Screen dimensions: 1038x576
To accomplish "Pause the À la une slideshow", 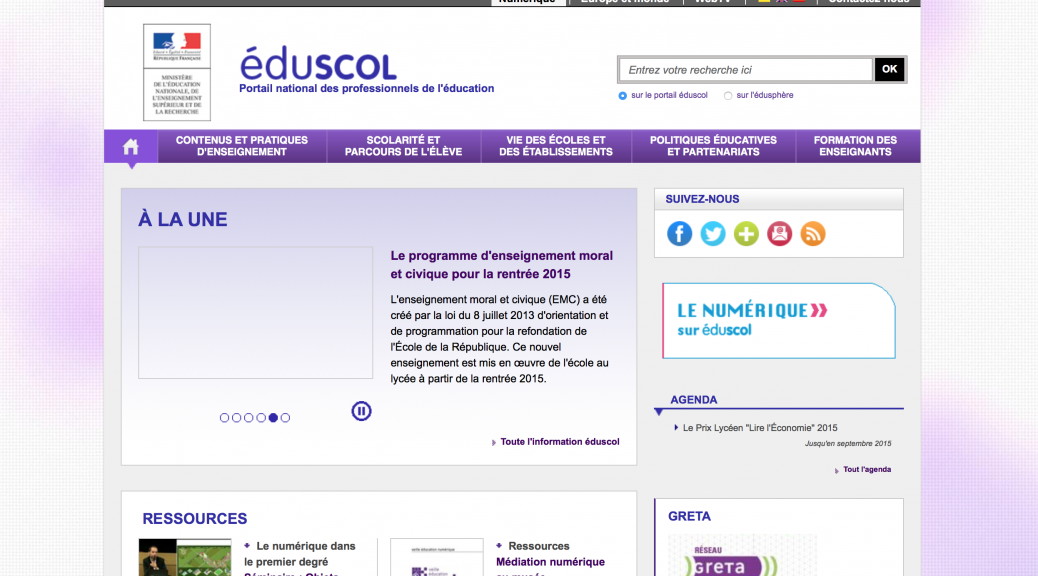I will point(361,411).
